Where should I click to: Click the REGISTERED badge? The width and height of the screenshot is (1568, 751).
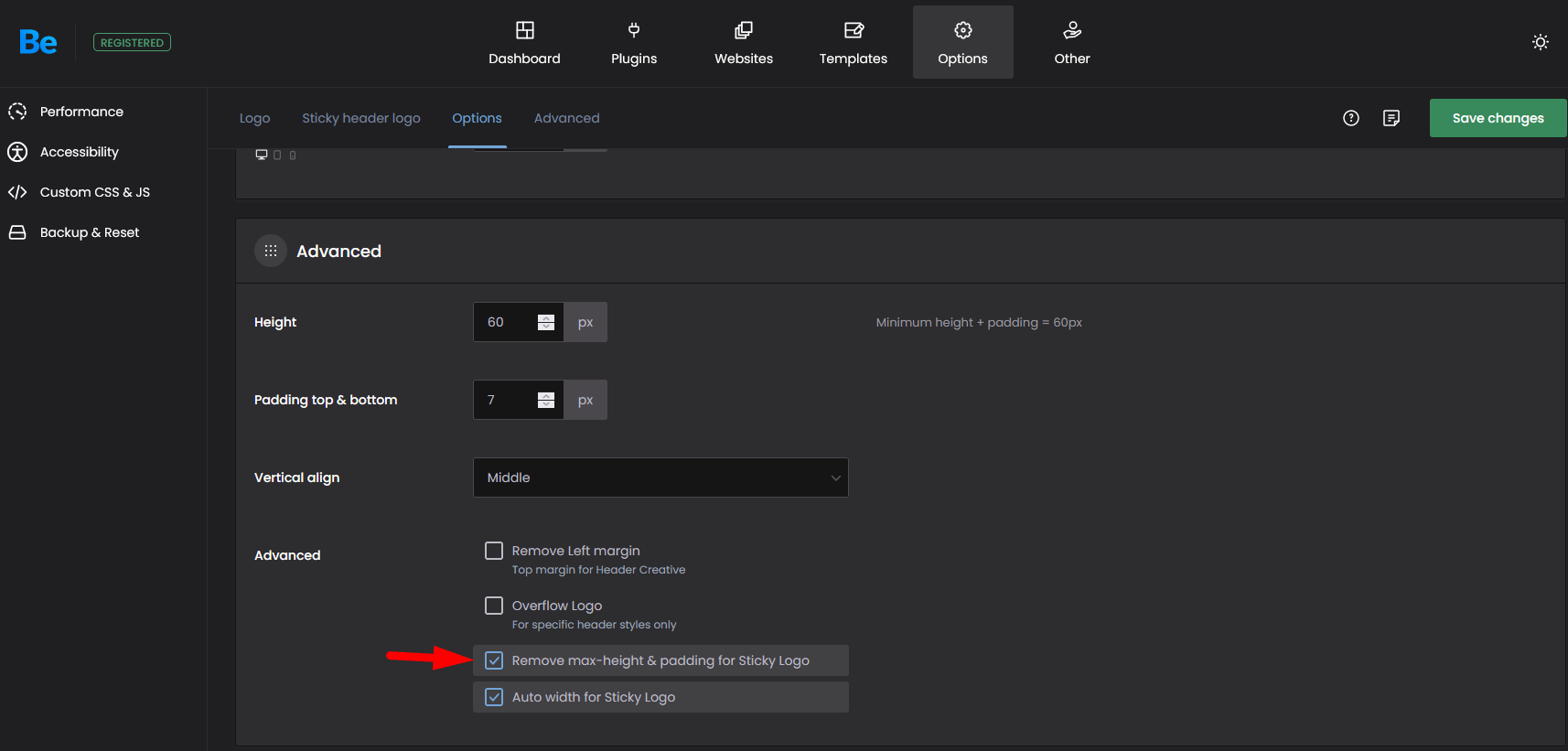[x=132, y=42]
